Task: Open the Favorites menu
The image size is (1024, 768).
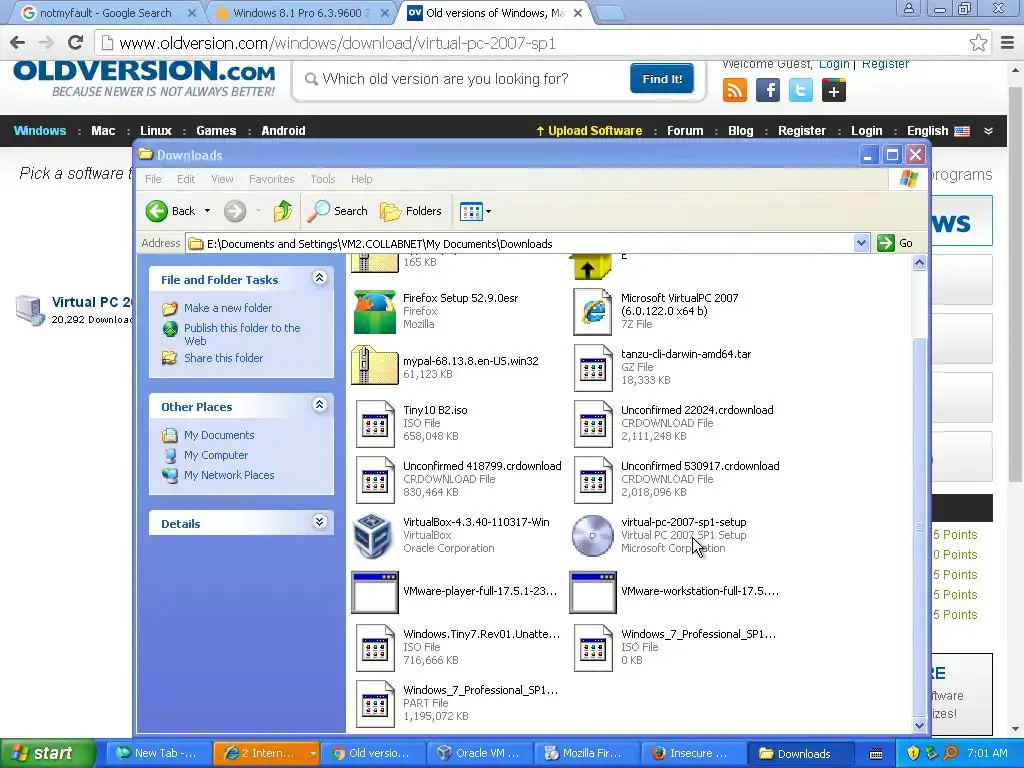Action: click(271, 179)
